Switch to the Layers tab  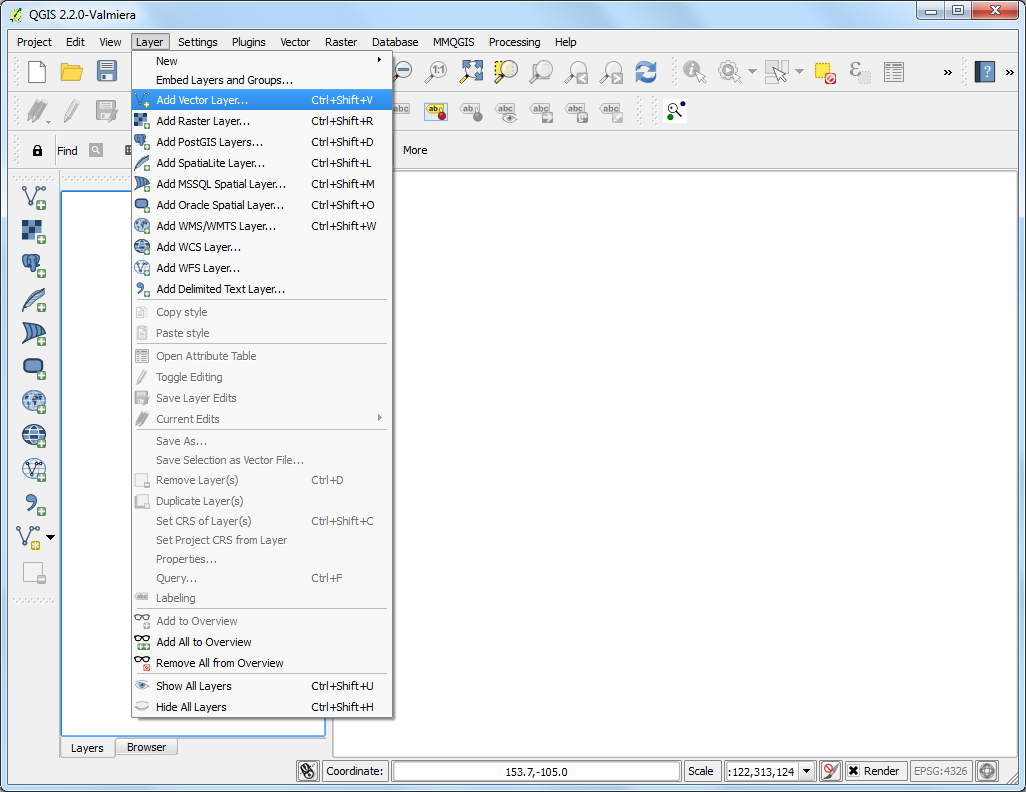point(87,747)
